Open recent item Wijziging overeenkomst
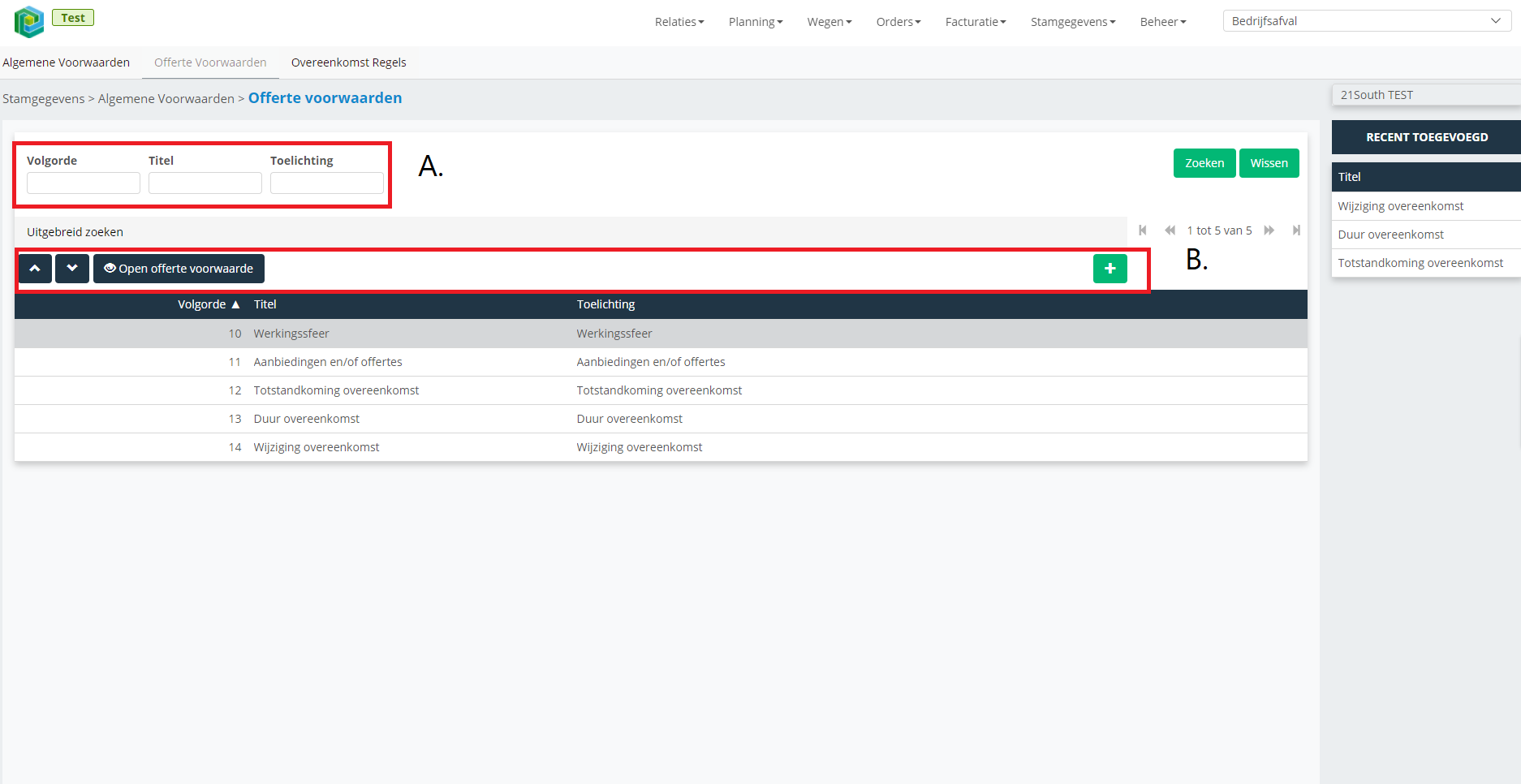Screen dimensions: 1521x784 1401,206
